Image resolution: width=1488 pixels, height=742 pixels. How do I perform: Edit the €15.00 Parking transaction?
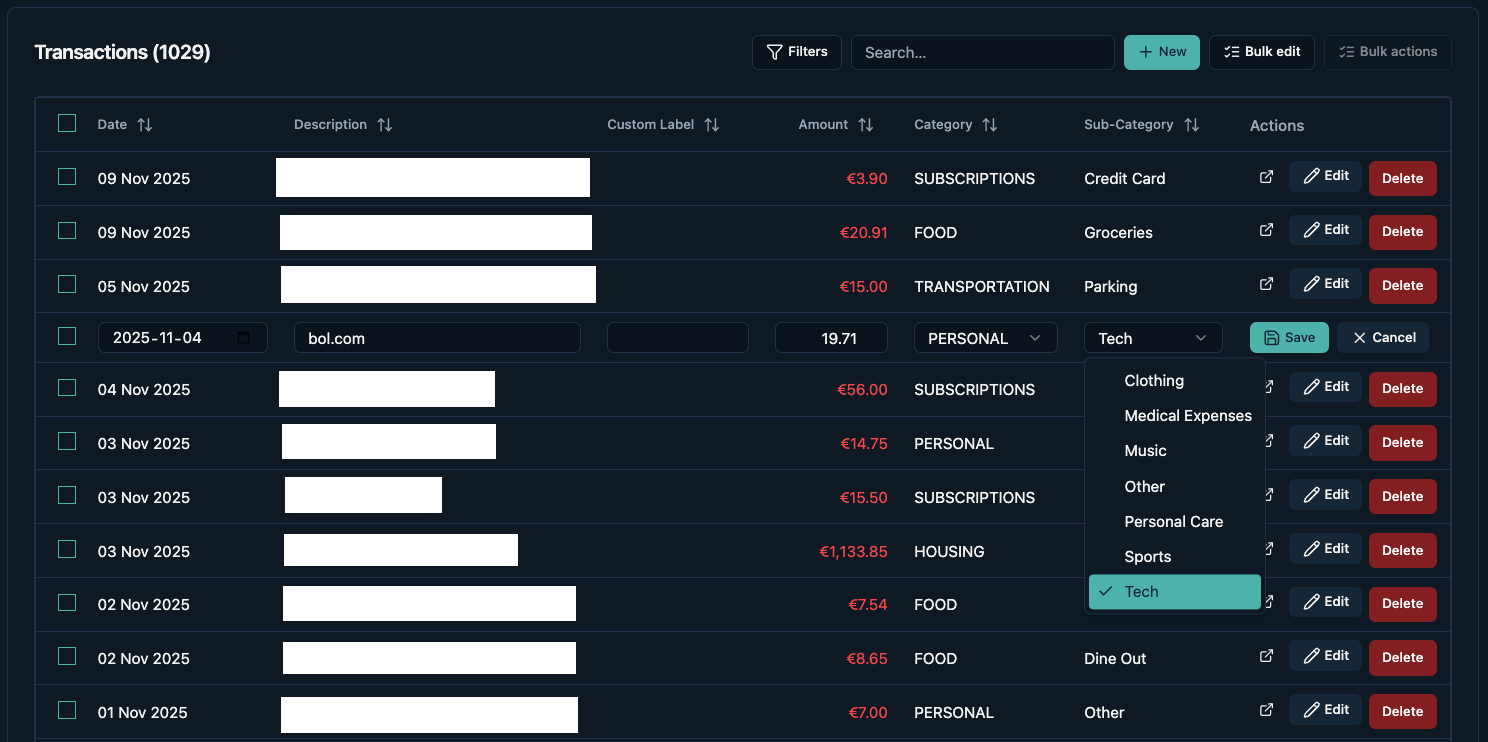pos(1325,284)
